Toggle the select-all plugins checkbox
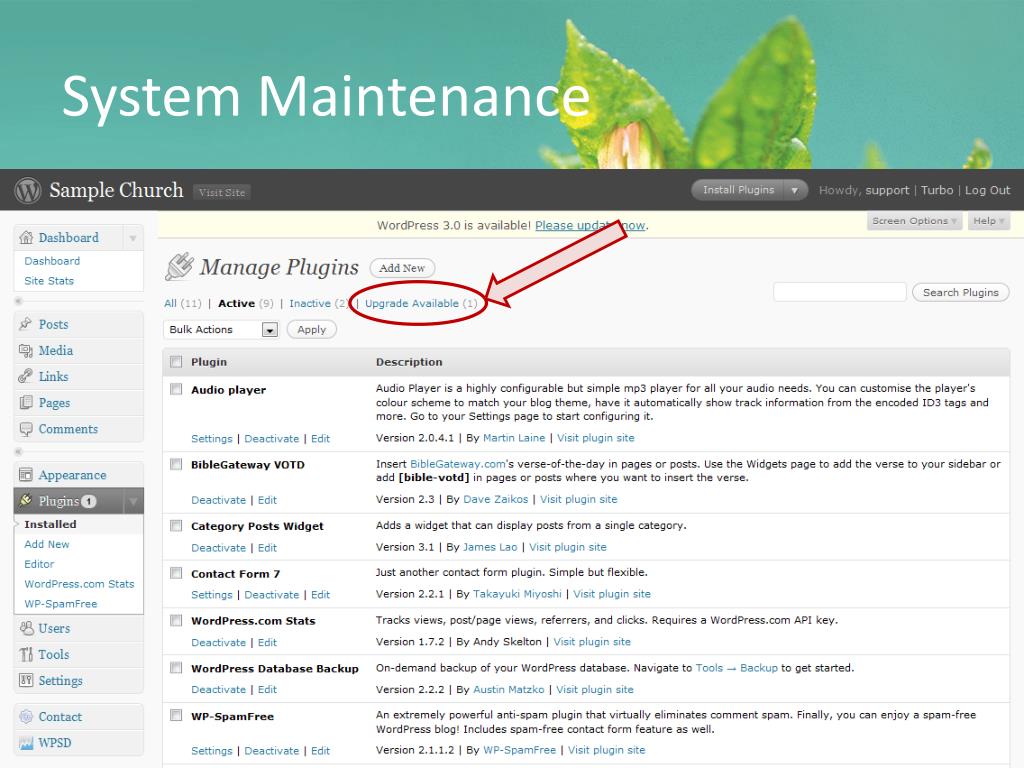This screenshot has height=768, width=1024. point(176,362)
